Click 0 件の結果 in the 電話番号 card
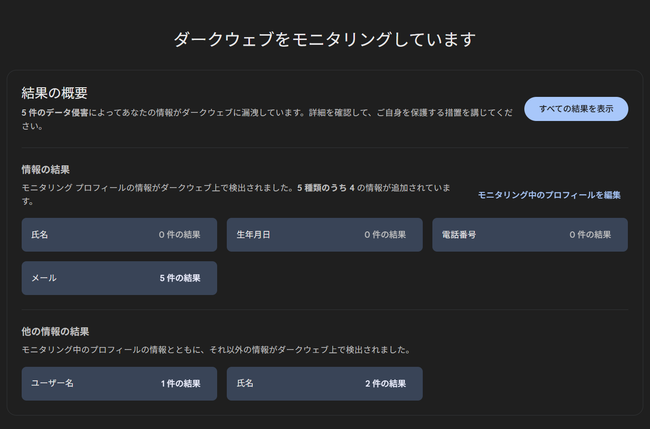The height and width of the screenshot is (429, 650). click(590, 235)
